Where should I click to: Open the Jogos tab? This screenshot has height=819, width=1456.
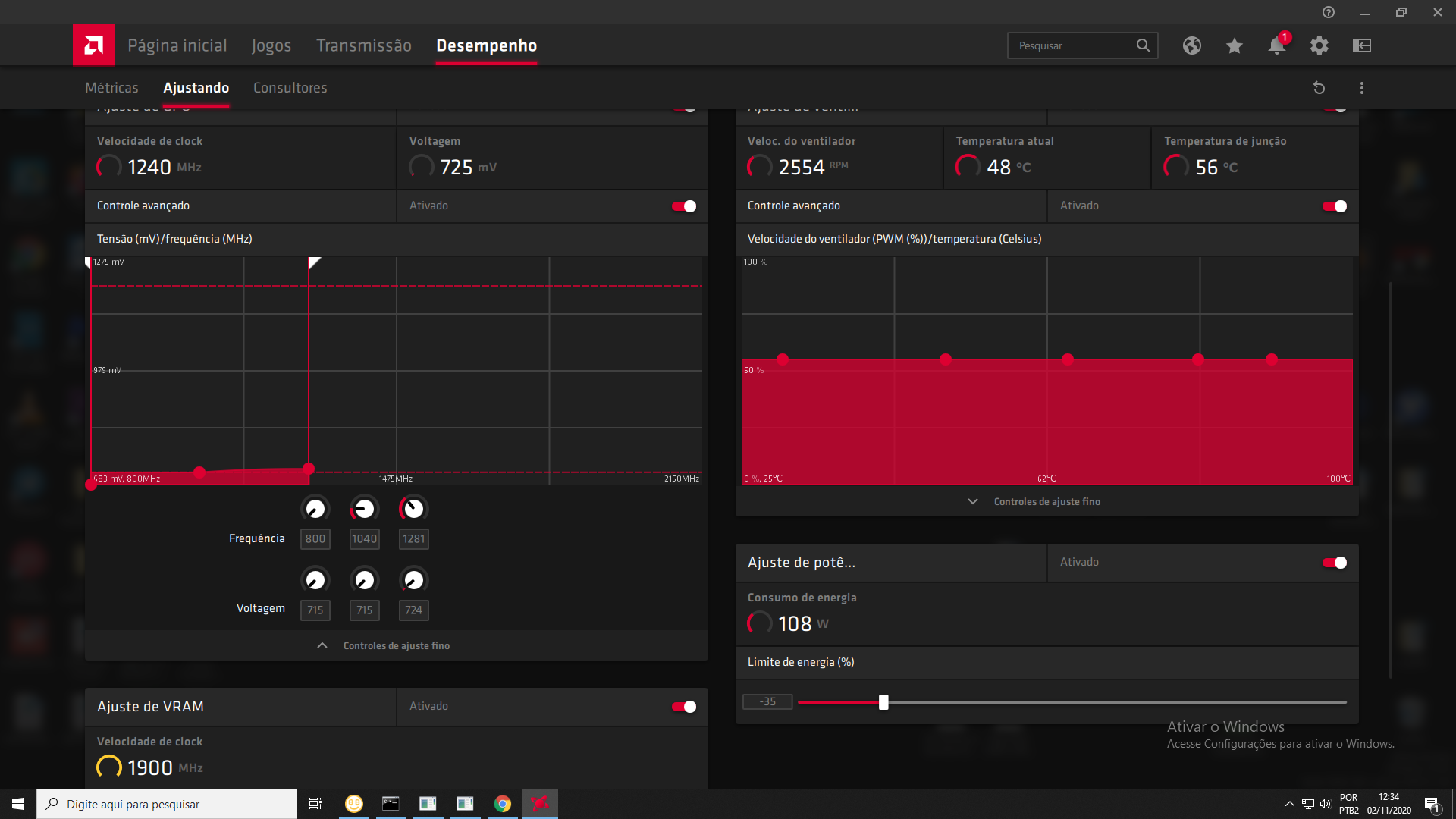click(271, 45)
